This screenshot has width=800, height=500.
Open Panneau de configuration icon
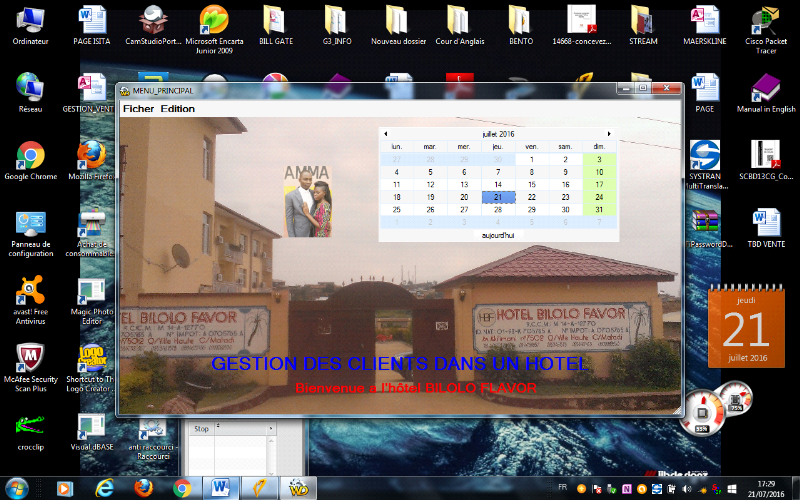[30, 233]
